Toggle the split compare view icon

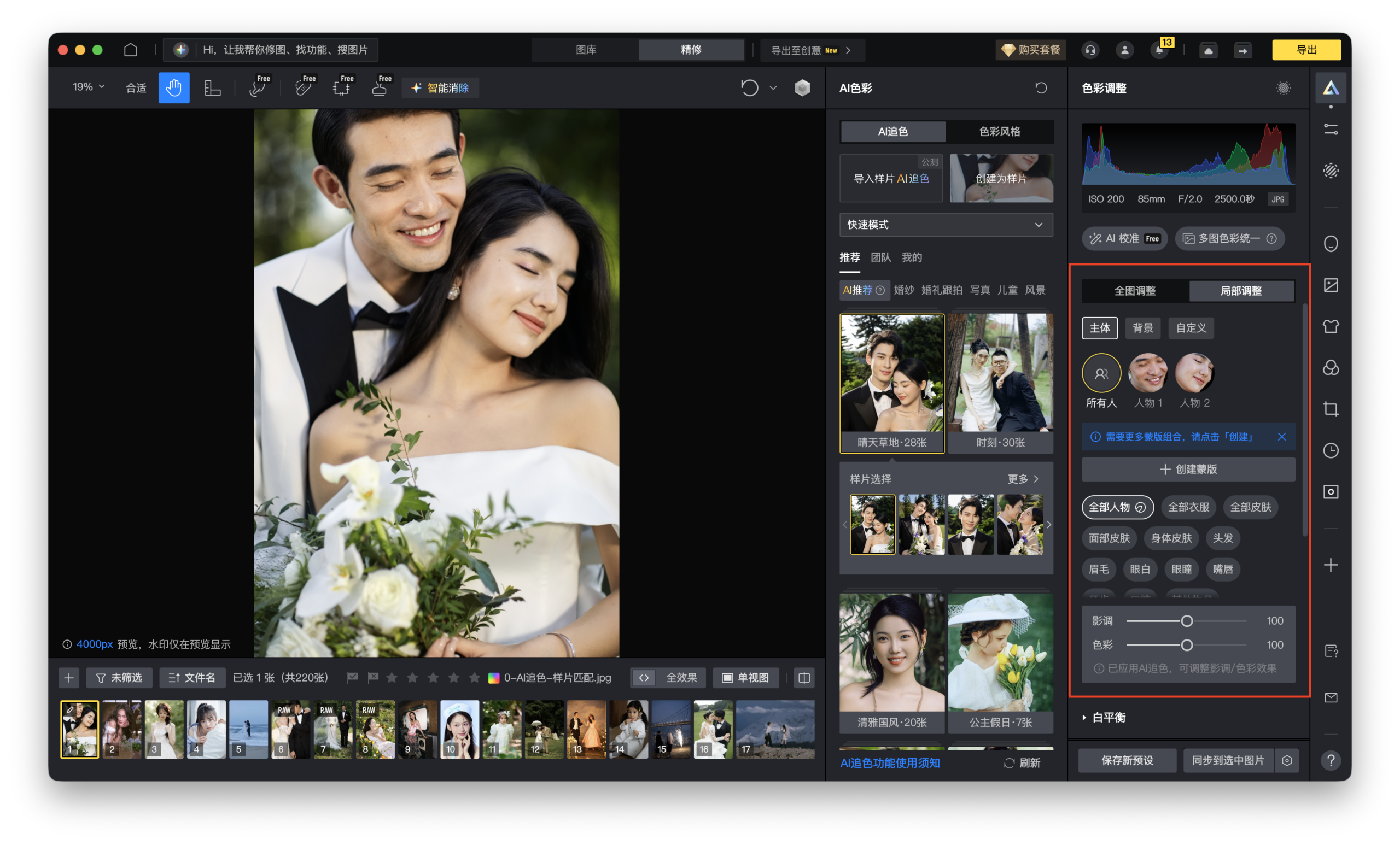[x=803, y=678]
